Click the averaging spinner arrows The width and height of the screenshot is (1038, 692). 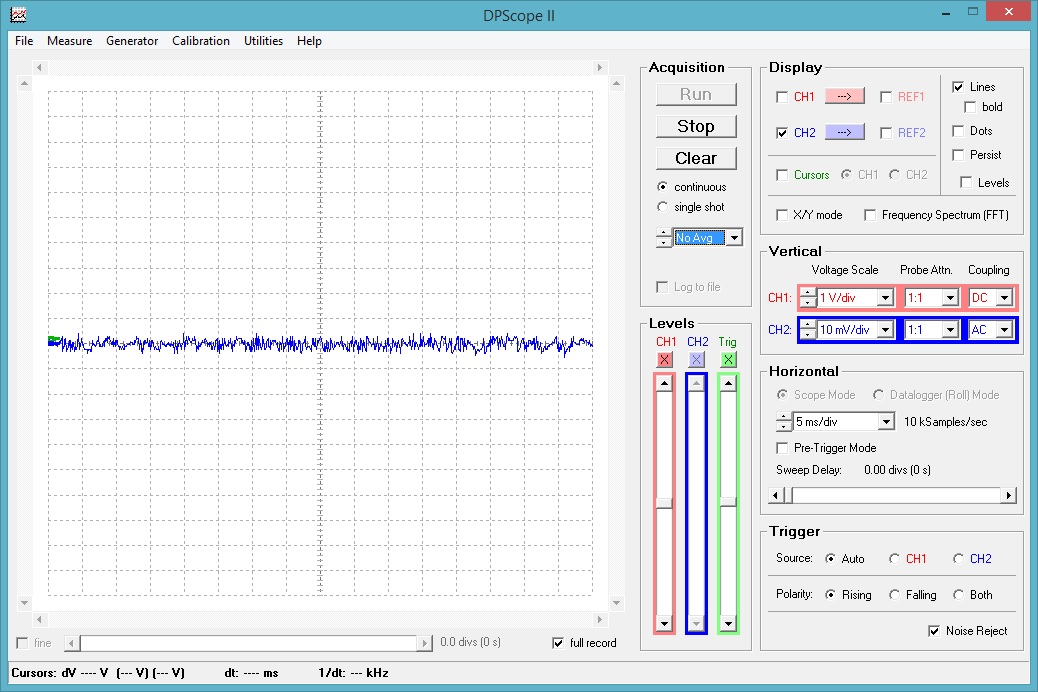tap(664, 237)
